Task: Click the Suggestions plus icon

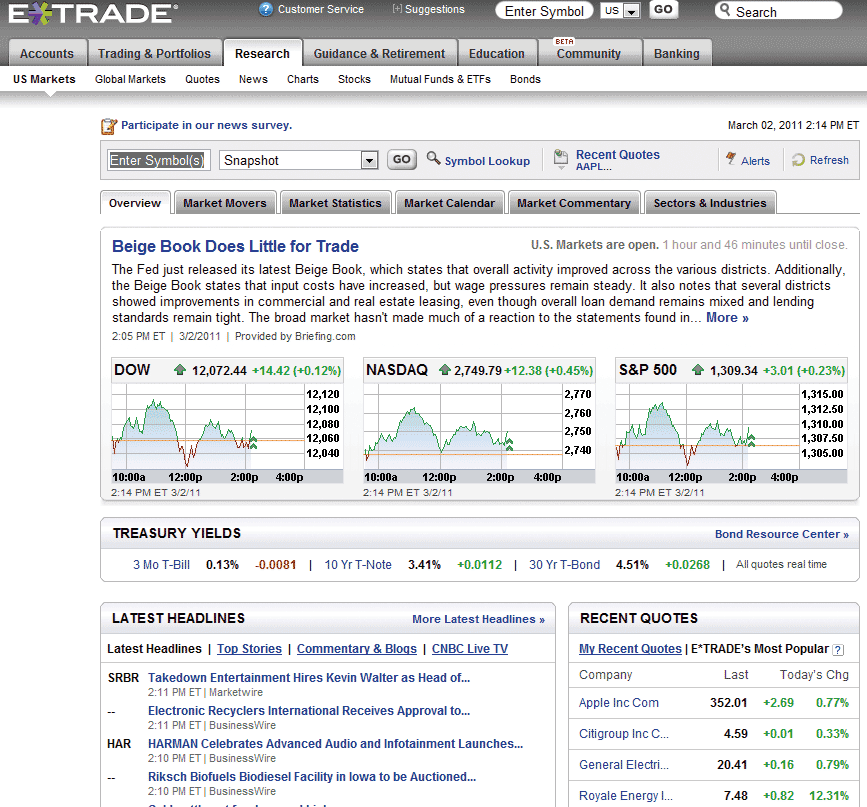Action: 397,9
